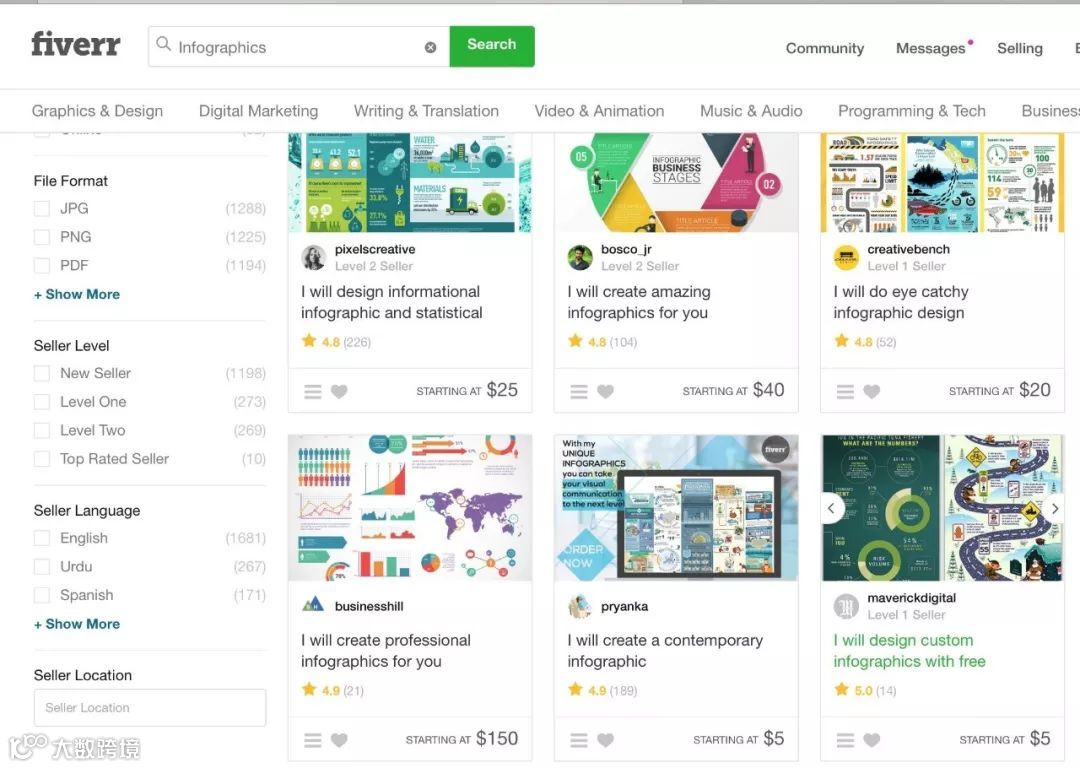Check the Urdu language filter
The height and width of the screenshot is (768, 1080).
pyautogui.click(x=42, y=566)
